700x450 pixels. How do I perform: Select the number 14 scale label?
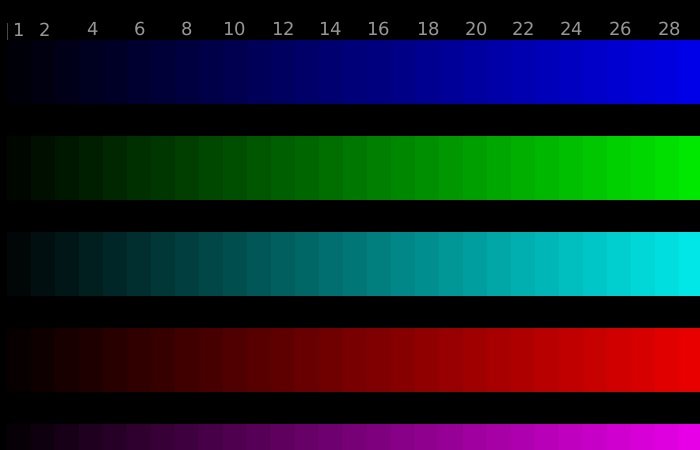coord(330,29)
